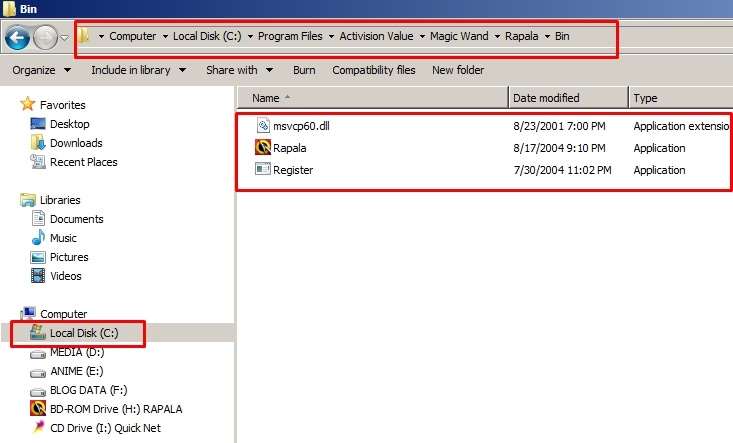Click the 8/23/2001 7:00 PM date cell

click(559, 126)
